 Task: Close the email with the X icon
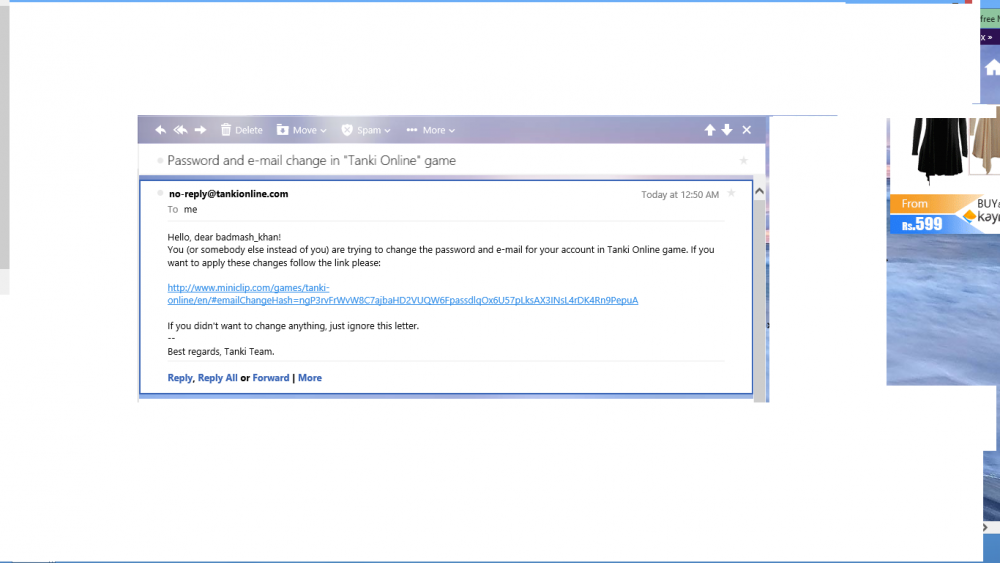[746, 130]
